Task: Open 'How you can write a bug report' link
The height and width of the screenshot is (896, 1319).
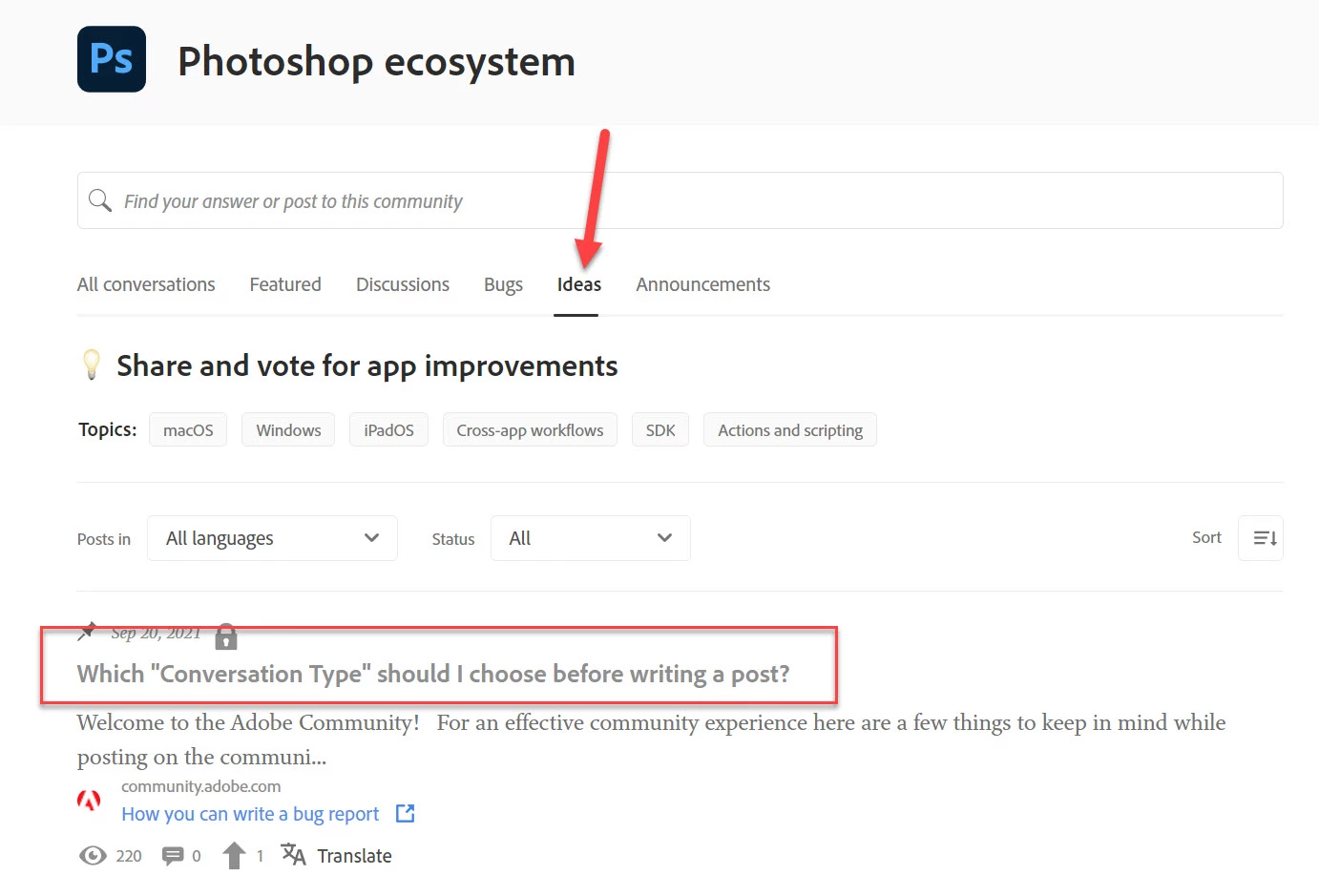Action: (x=250, y=814)
